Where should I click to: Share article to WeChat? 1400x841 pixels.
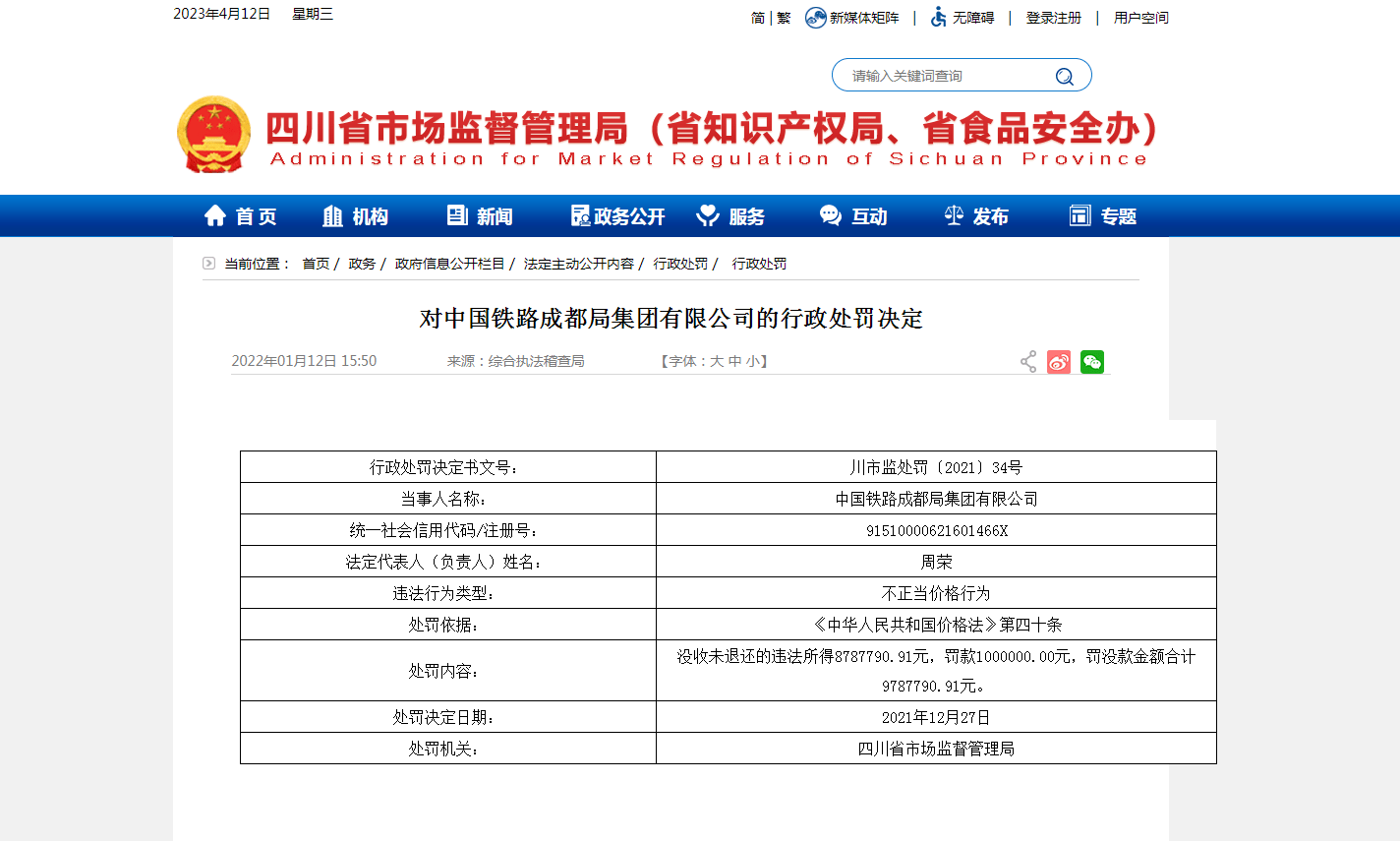tap(1092, 362)
